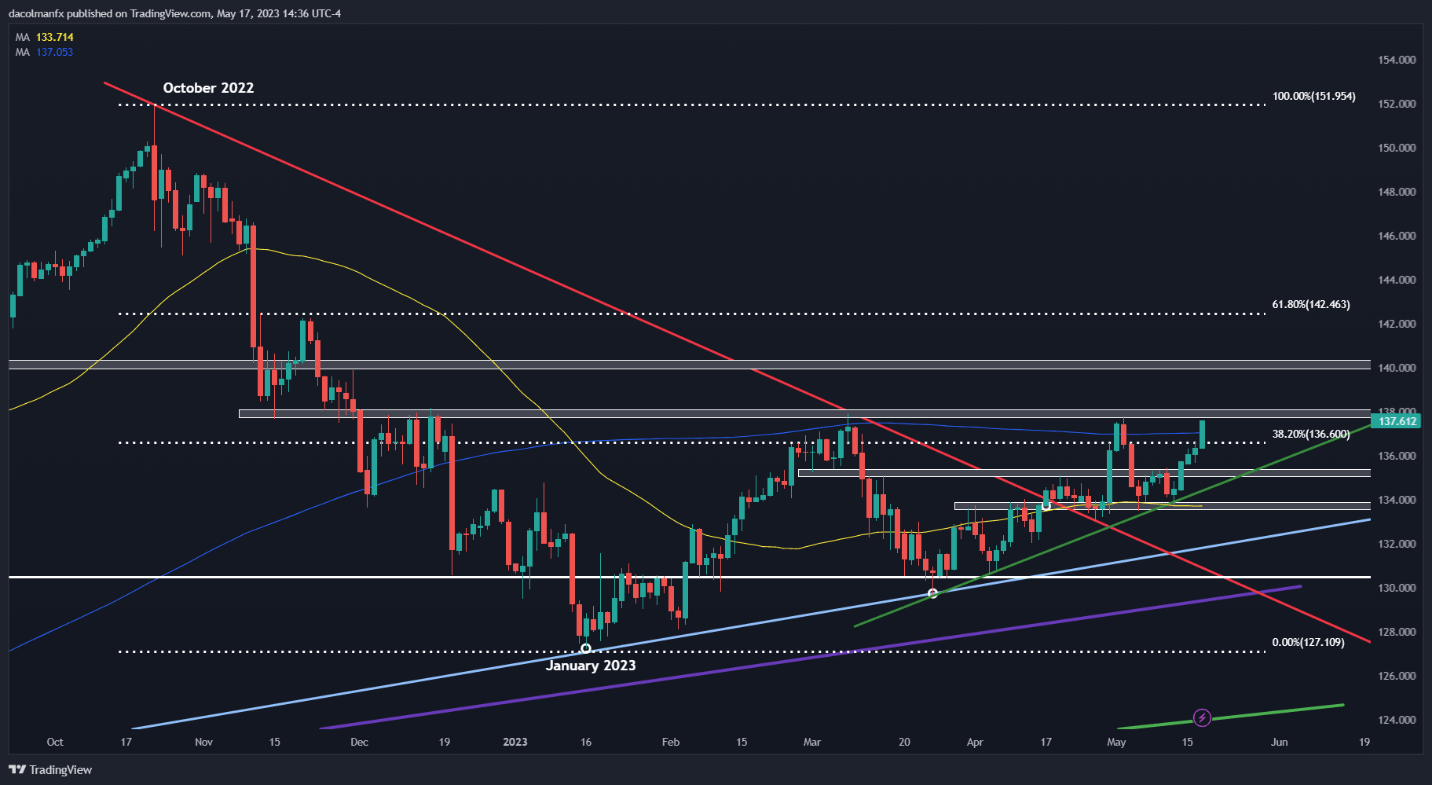1432x785 pixels.
Task: Click the 2023 label on time axis
Action: point(515,743)
